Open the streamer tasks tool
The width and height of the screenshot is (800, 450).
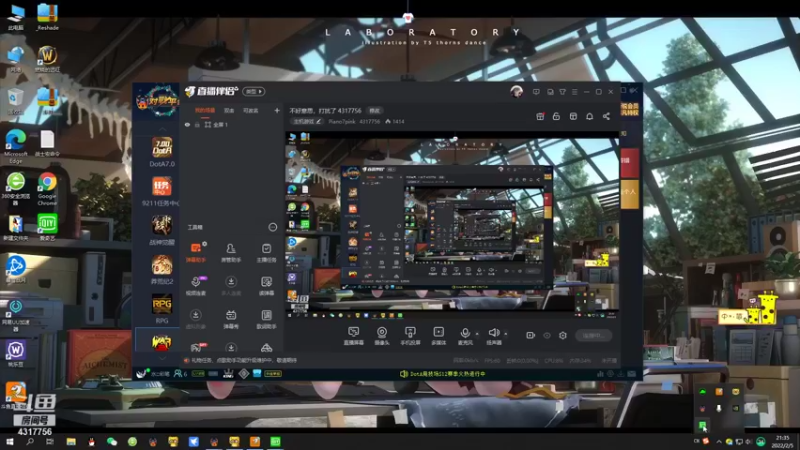pyautogui.click(x=266, y=252)
